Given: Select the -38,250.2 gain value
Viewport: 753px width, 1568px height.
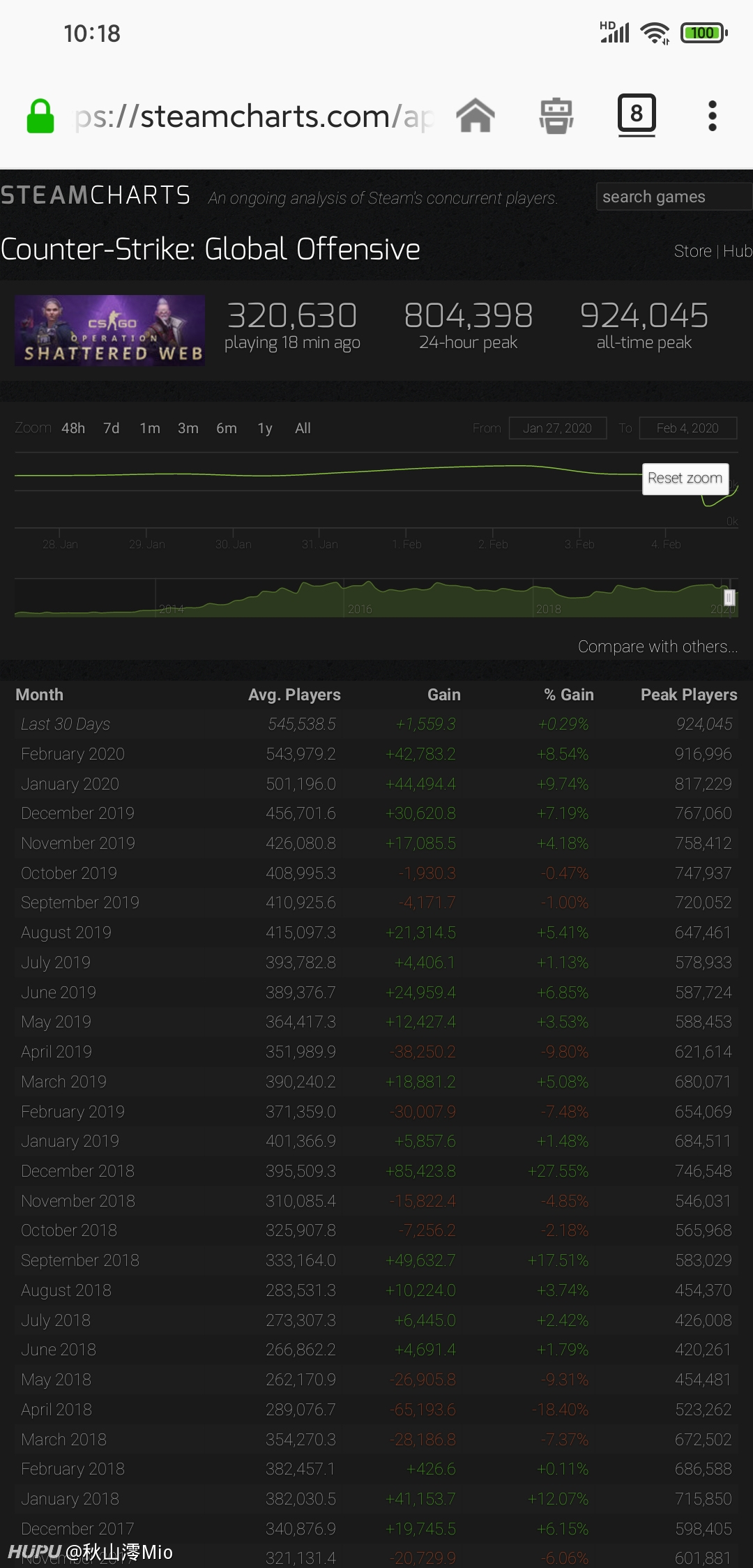Looking at the screenshot, I should pyautogui.click(x=423, y=1052).
